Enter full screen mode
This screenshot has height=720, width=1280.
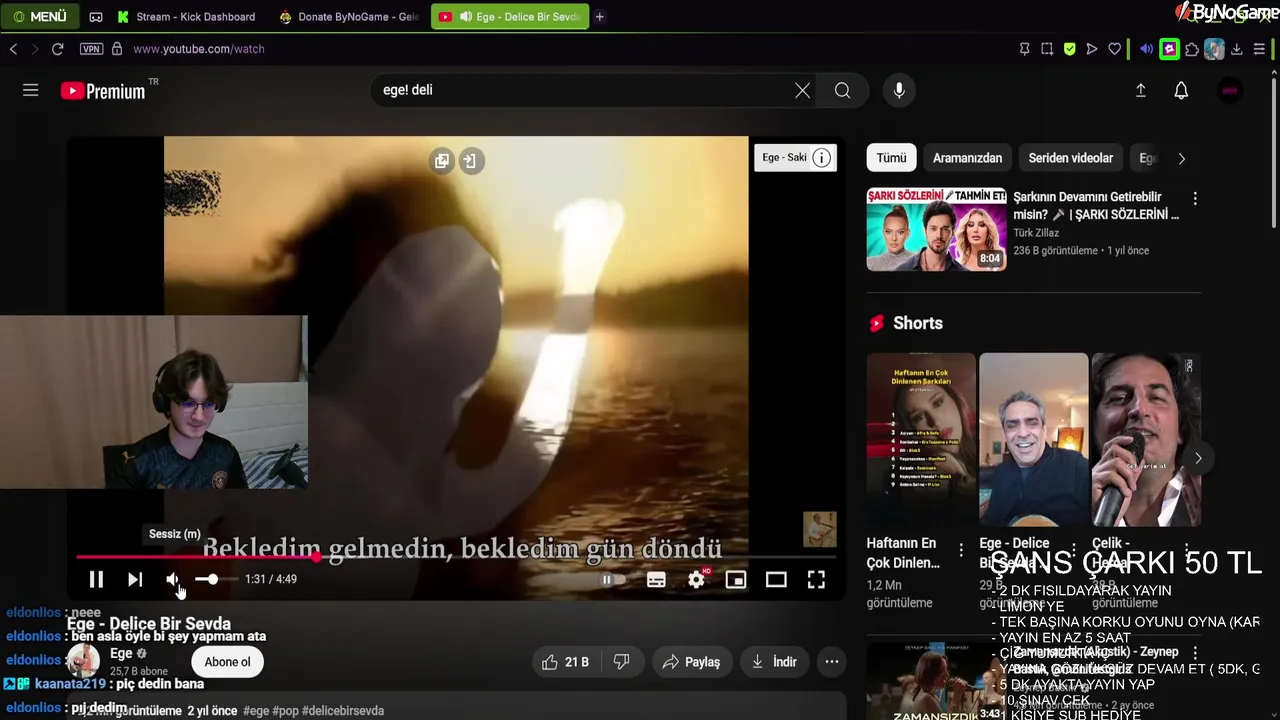pos(816,579)
